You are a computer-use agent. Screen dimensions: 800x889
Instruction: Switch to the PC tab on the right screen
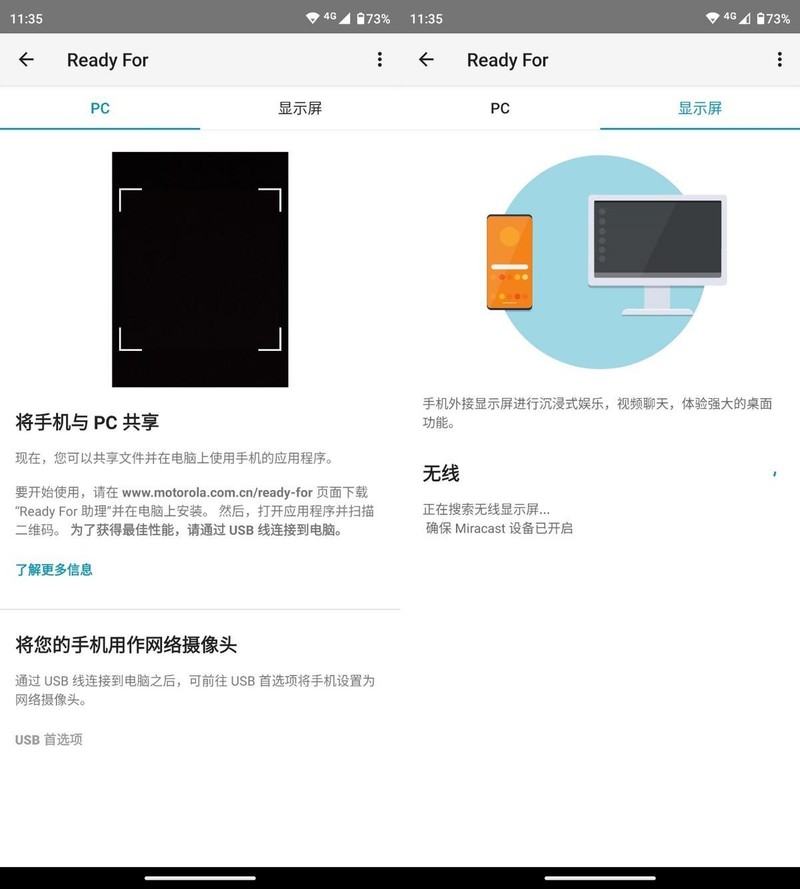tap(500, 108)
